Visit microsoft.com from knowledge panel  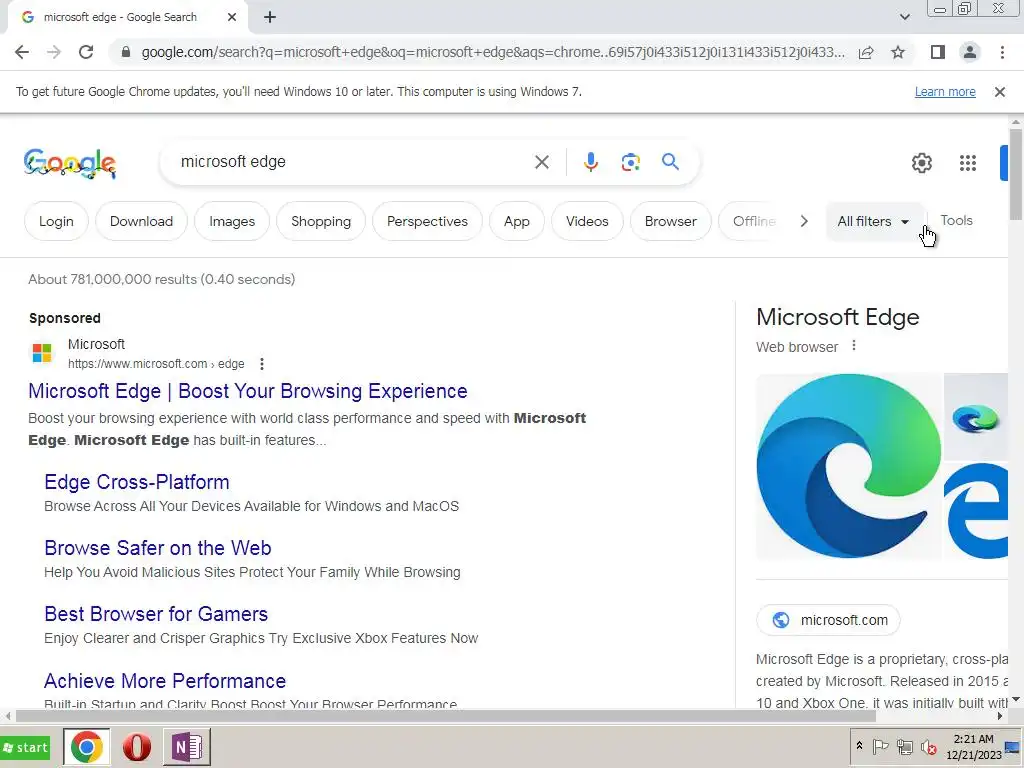[828, 620]
